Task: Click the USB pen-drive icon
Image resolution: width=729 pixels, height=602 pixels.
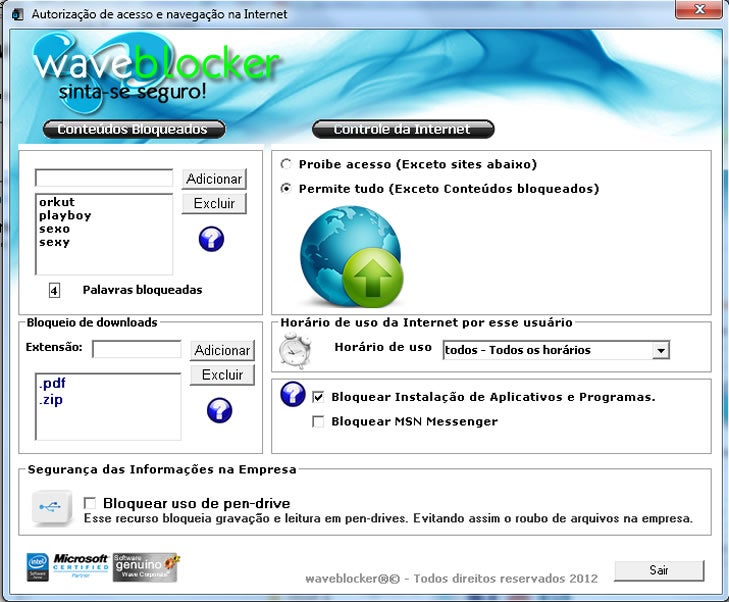Action: click(51, 507)
